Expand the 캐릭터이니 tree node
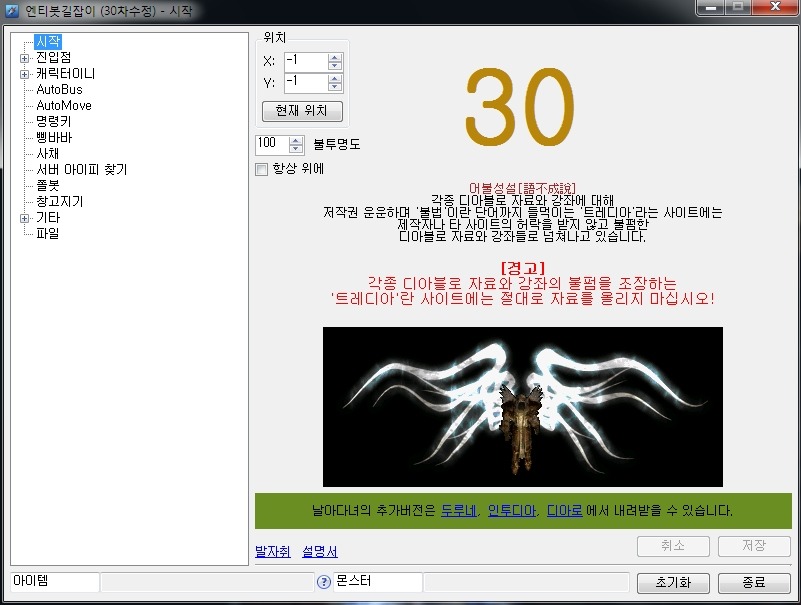This screenshot has width=801, height=605. click(24, 75)
